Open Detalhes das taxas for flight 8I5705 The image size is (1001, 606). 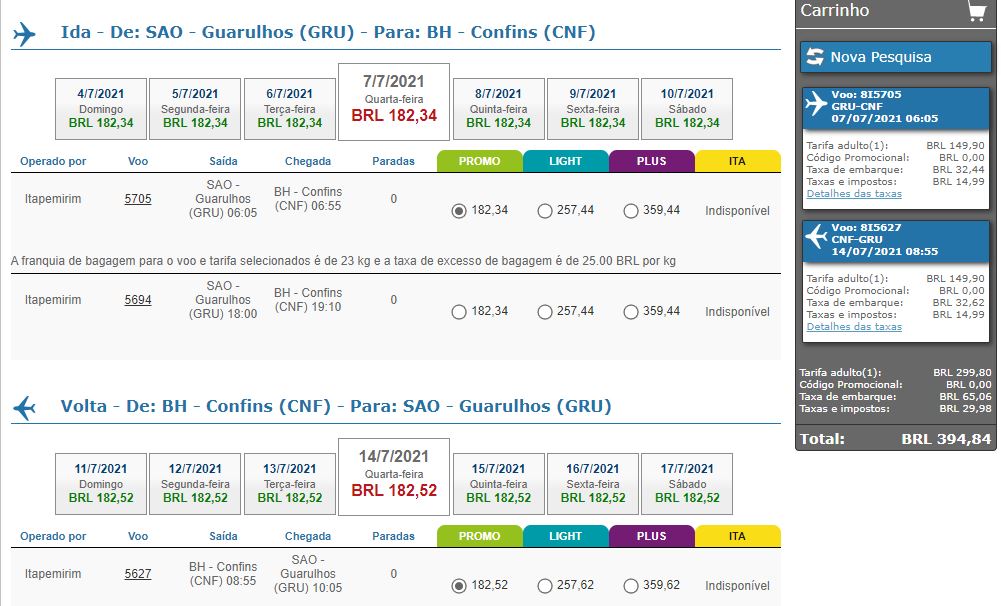854,193
